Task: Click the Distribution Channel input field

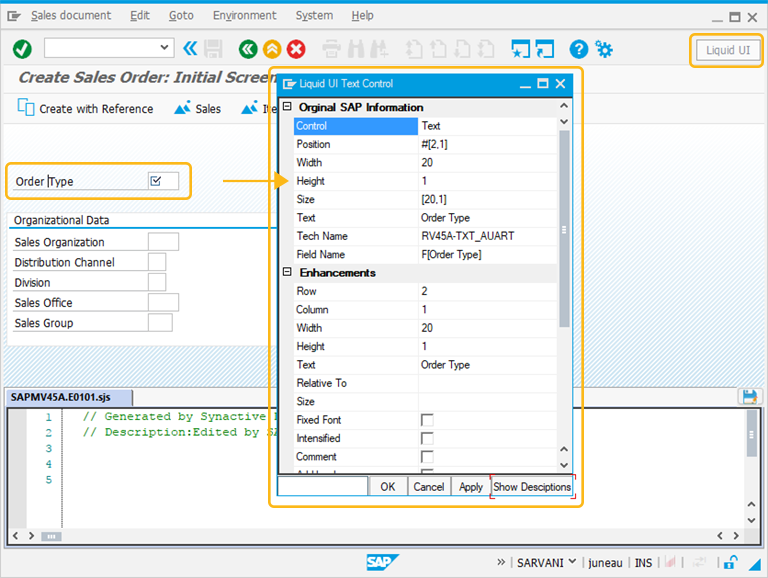Action: [x=157, y=262]
